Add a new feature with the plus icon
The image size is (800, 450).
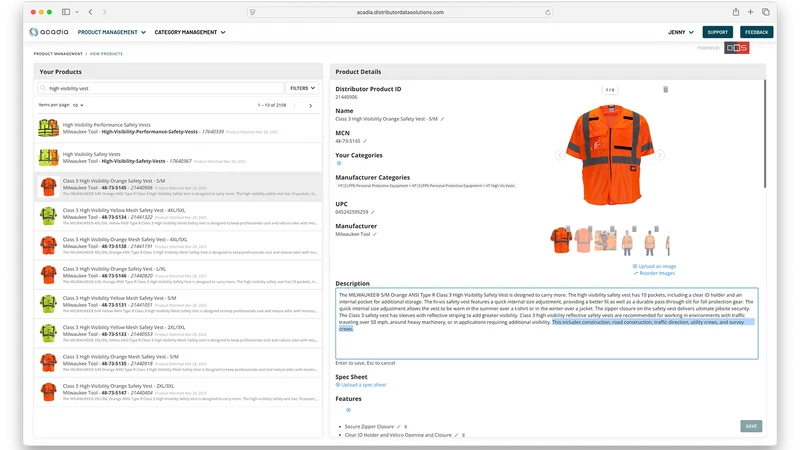348,410
